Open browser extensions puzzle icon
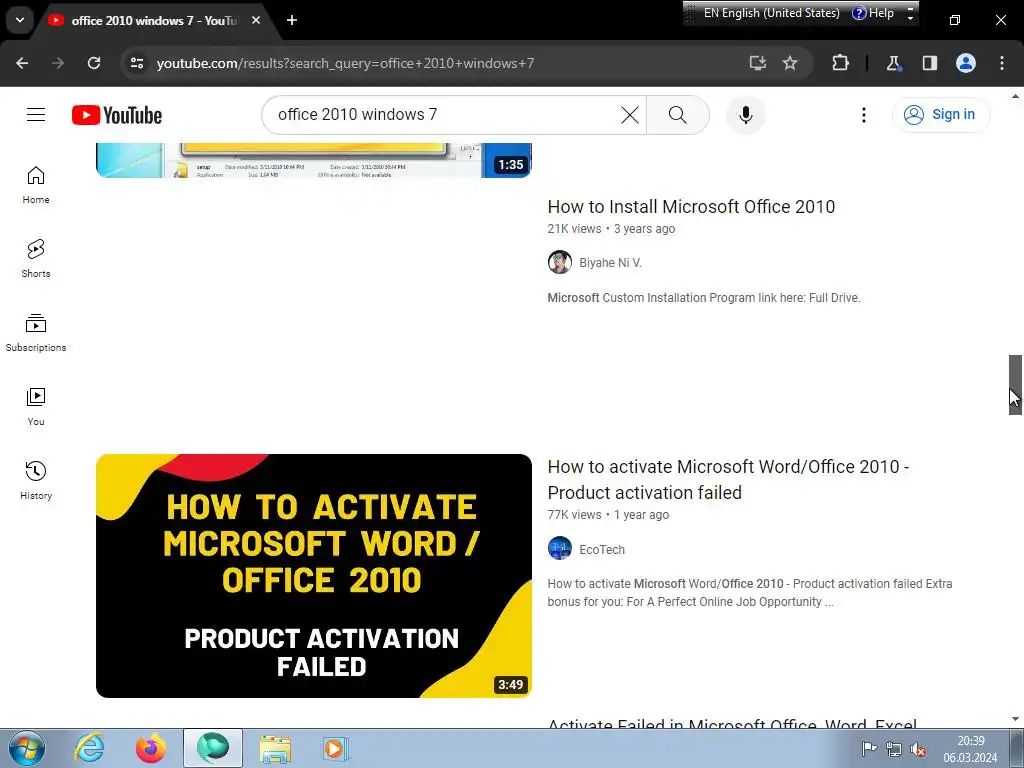This screenshot has height=768, width=1024. pos(840,63)
